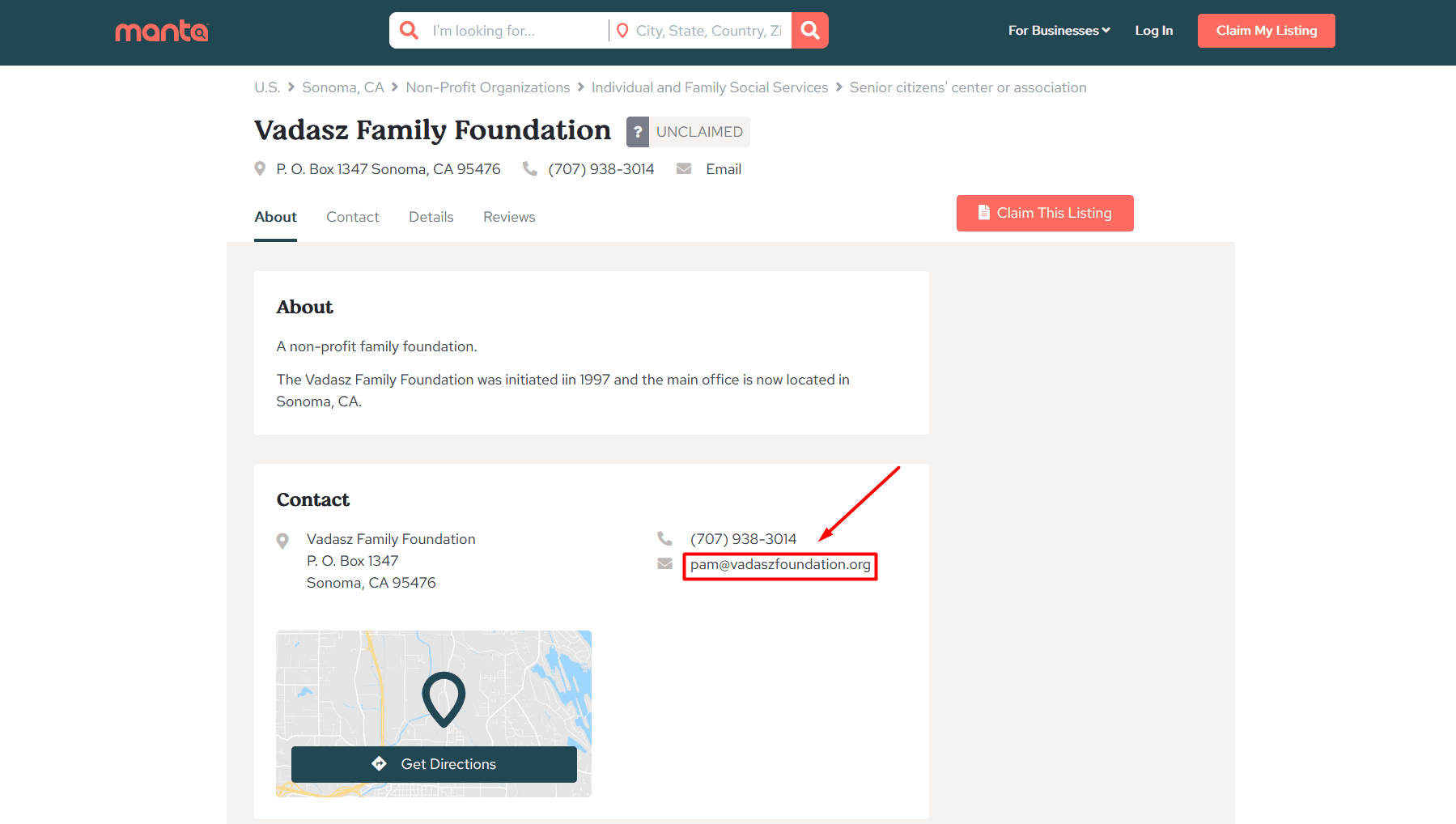
Task: Click the text A non-profit family foundation.
Action: tap(377, 346)
